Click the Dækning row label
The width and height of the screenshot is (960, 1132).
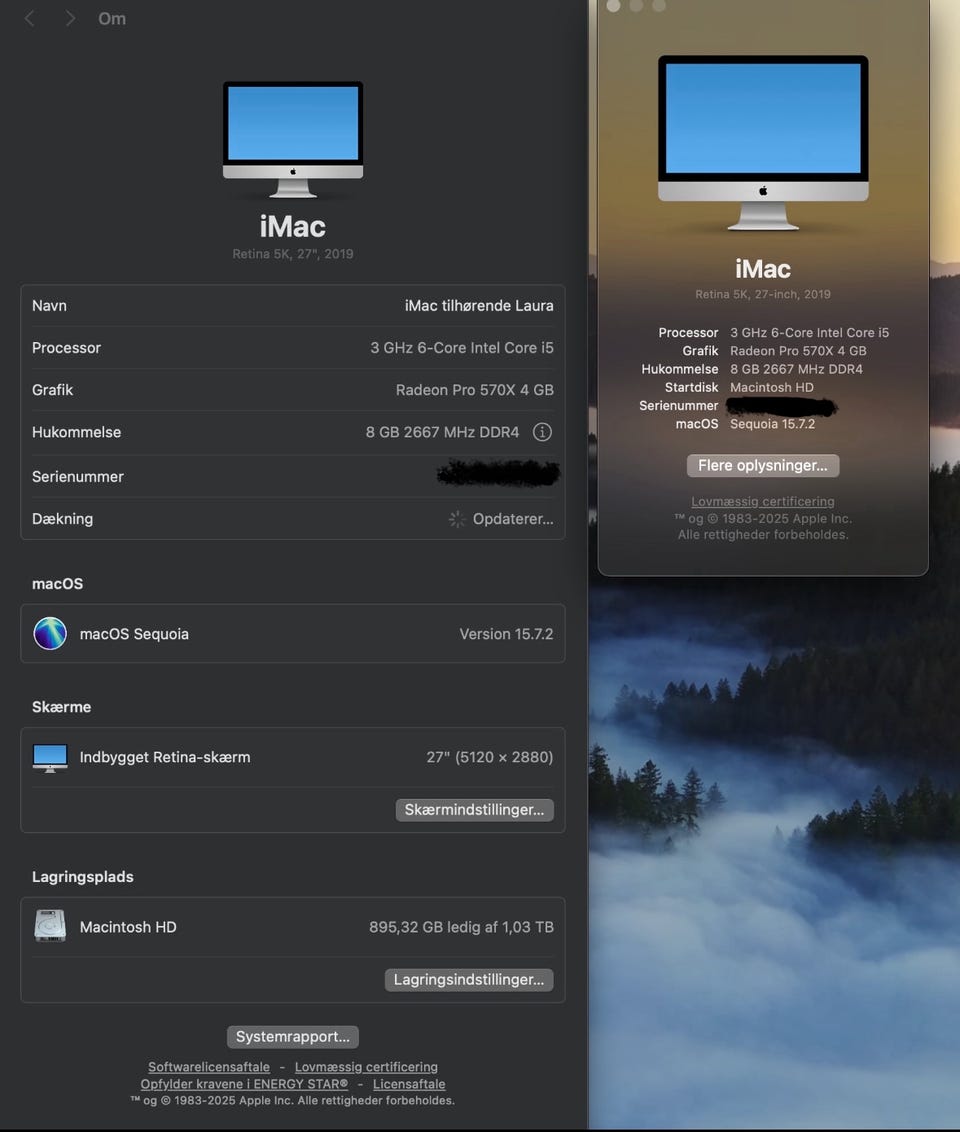[x=63, y=519]
